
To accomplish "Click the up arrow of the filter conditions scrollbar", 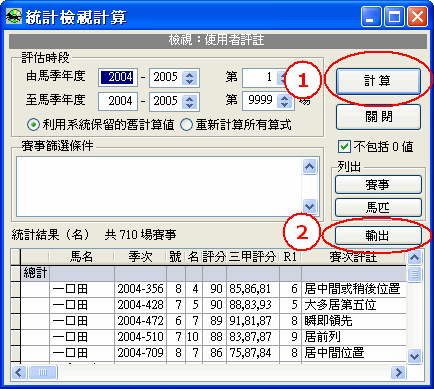I will pos(310,166).
